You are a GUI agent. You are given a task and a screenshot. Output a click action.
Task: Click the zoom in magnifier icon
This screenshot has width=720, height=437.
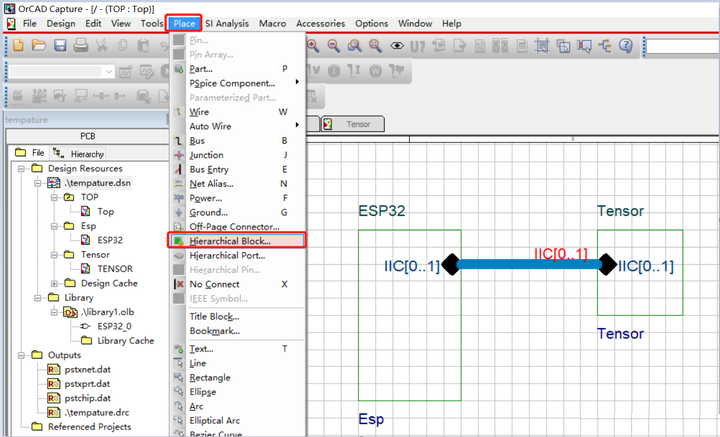pyautogui.click(x=313, y=45)
